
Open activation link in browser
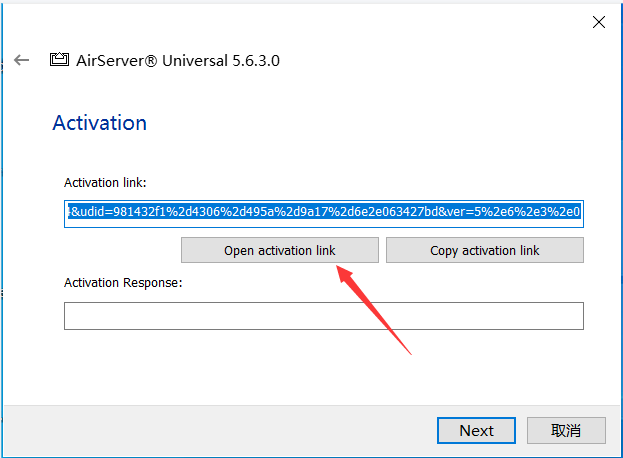(x=280, y=250)
